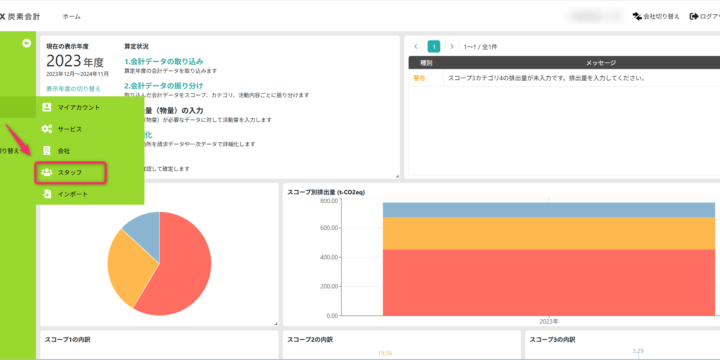Click the orange segment of stacked bar chart

(x=549, y=233)
